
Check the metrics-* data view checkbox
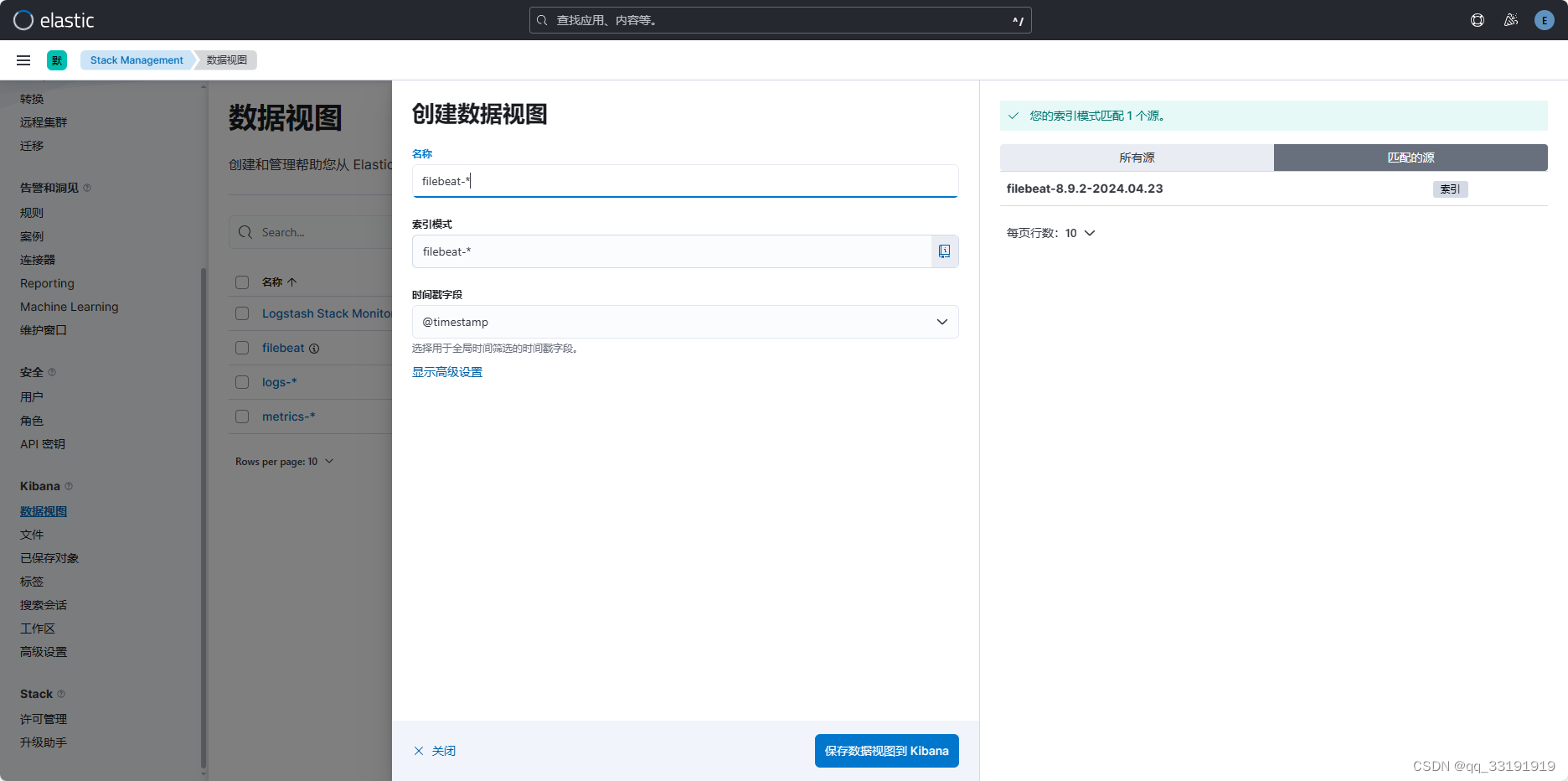coord(241,416)
